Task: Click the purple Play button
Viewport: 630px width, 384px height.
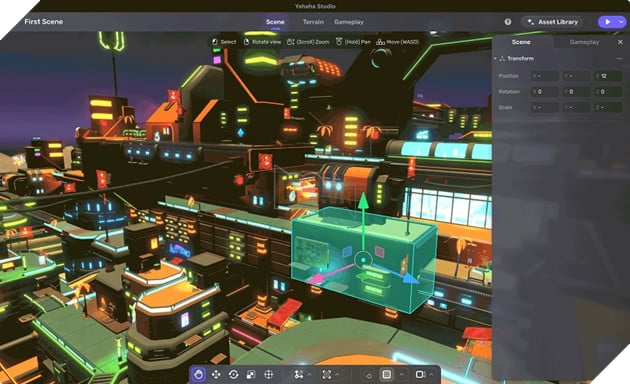Action: 607,22
